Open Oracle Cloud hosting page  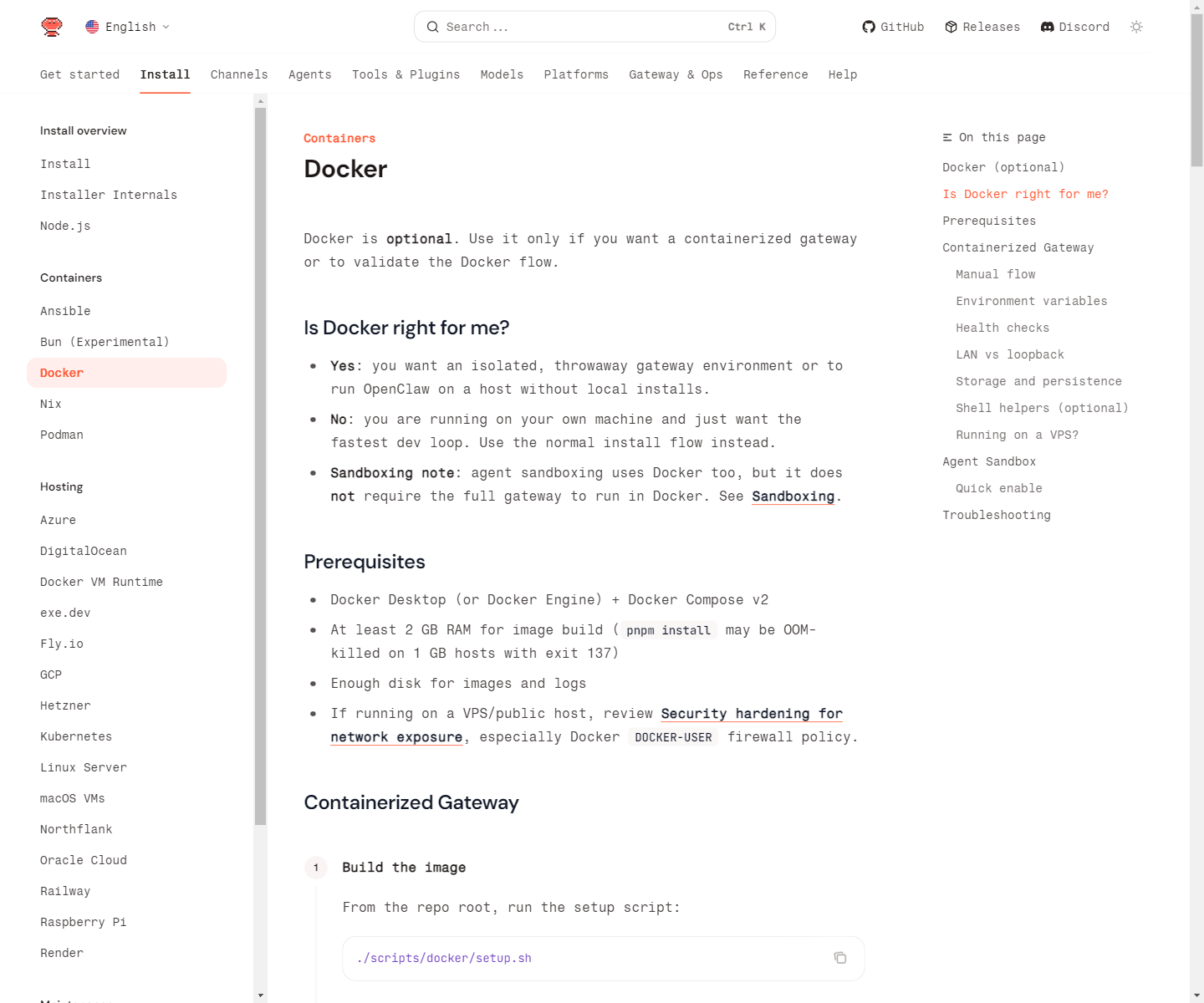(126, 860)
